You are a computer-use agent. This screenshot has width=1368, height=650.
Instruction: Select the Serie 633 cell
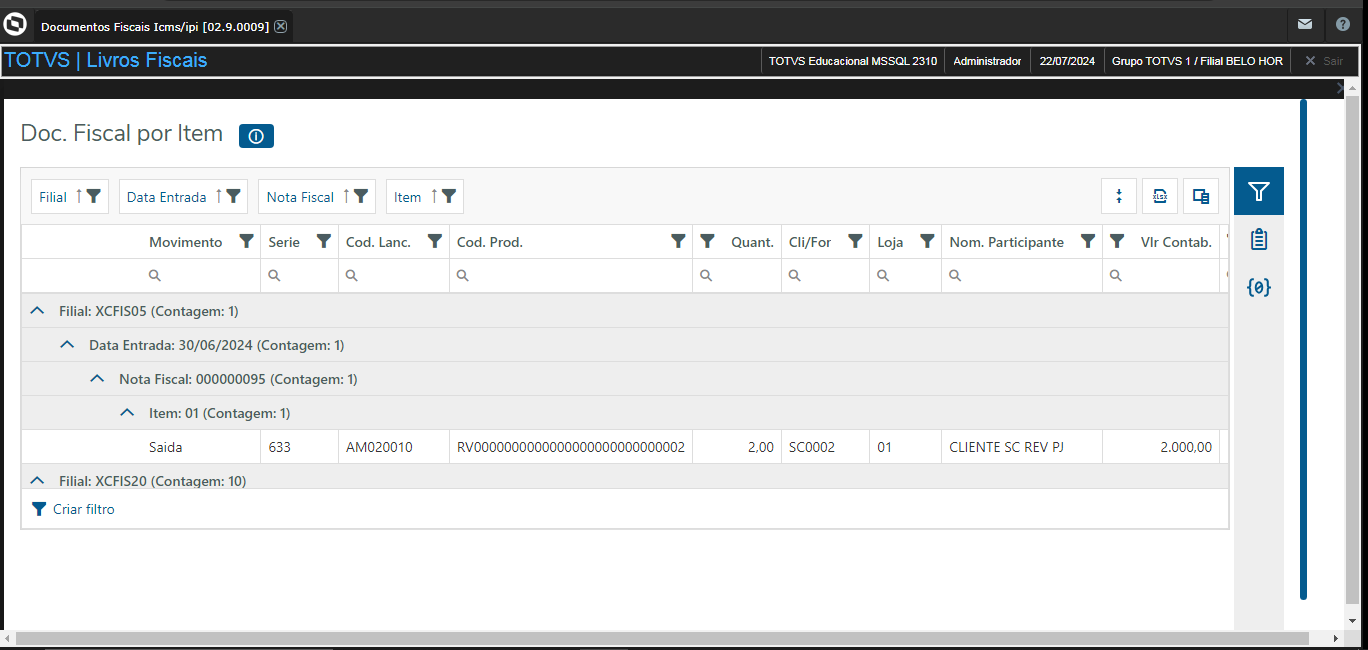[x=300, y=447]
